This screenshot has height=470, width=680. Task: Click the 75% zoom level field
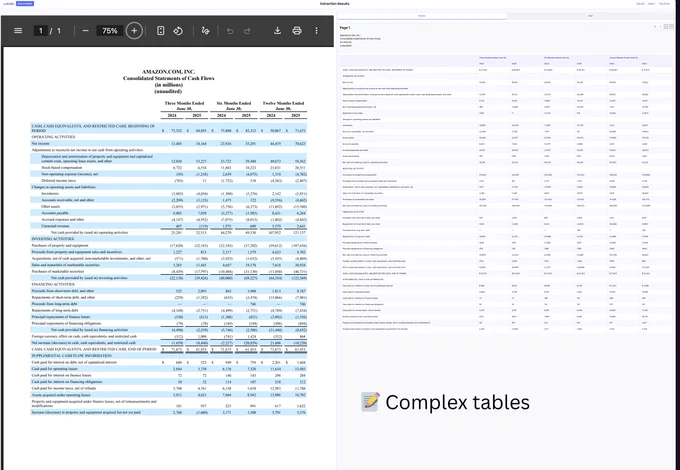(110, 31)
